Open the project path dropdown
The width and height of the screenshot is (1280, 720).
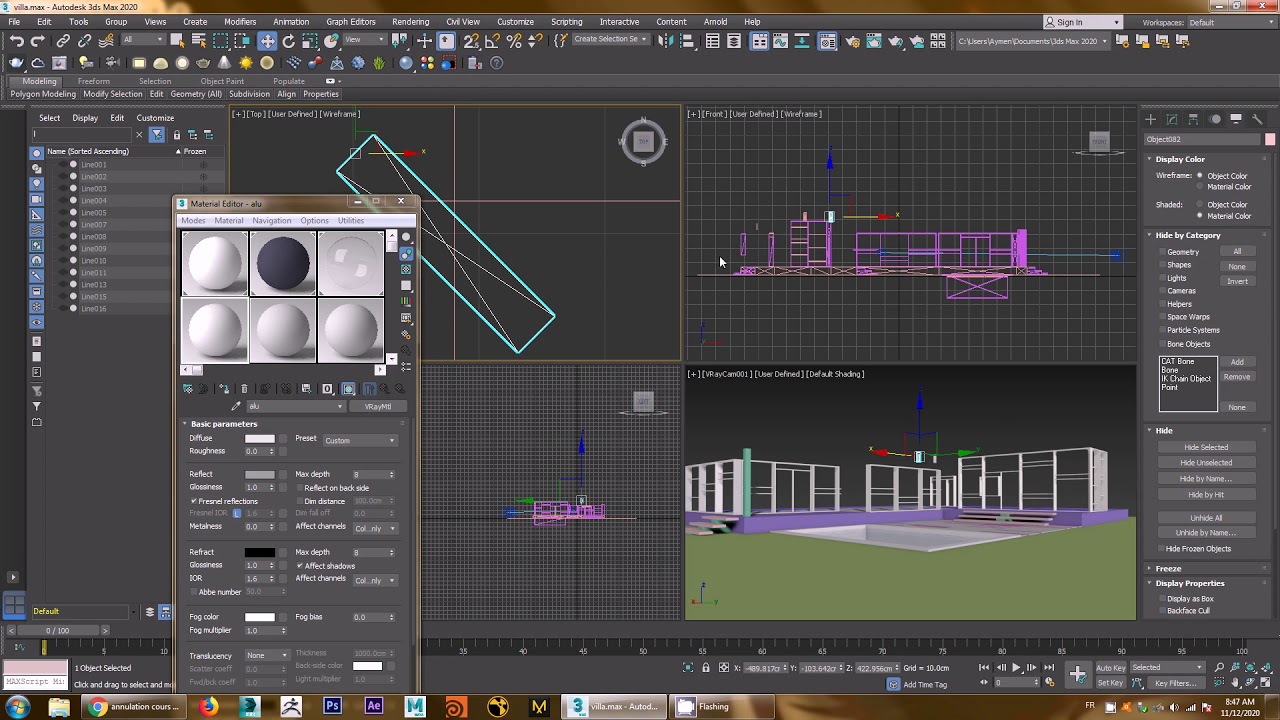[x=1034, y=41]
